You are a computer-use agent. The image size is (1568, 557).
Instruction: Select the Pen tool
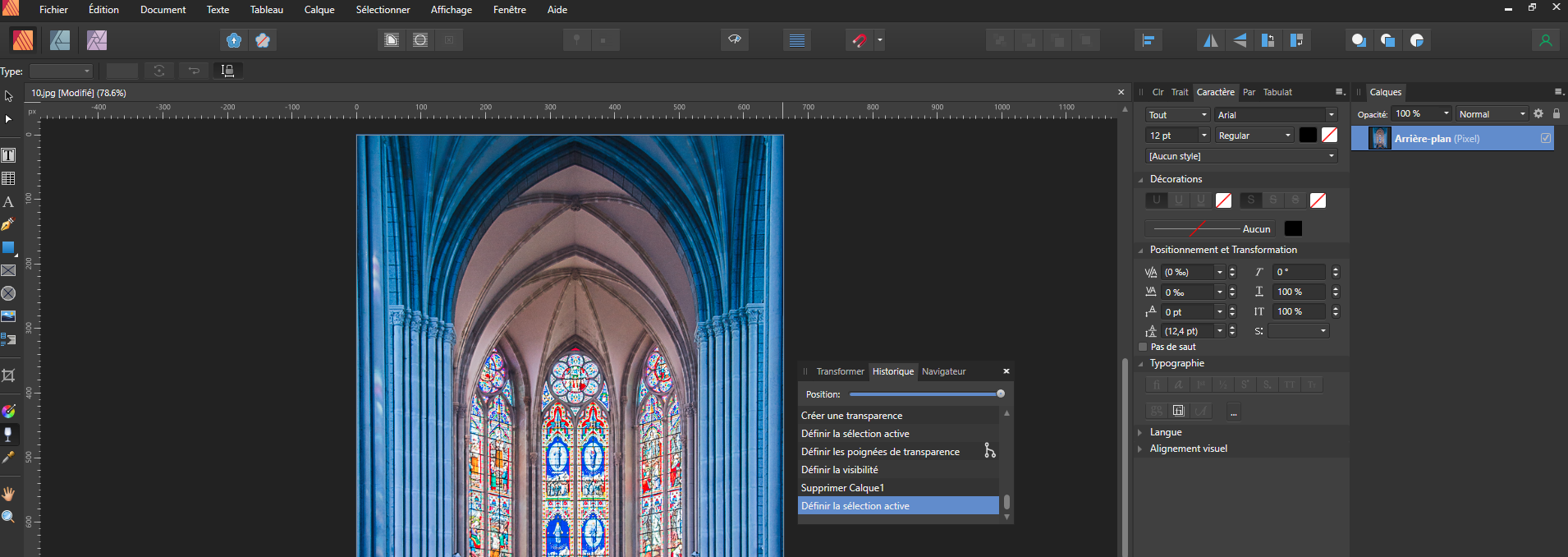click(8, 224)
